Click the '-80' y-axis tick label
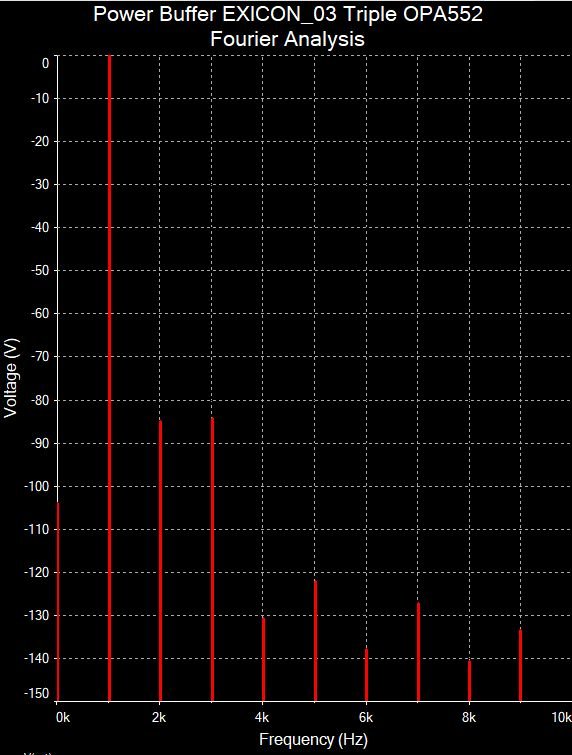The image size is (572, 755). pyautogui.click(x=39, y=400)
